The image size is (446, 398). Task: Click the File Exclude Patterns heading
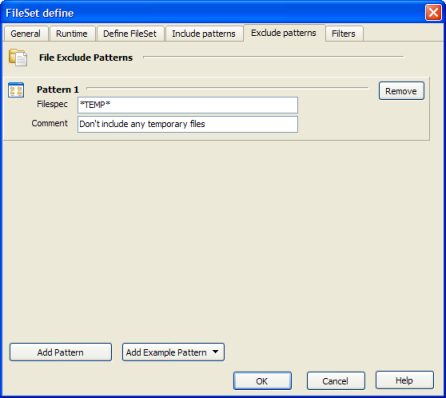(86, 58)
